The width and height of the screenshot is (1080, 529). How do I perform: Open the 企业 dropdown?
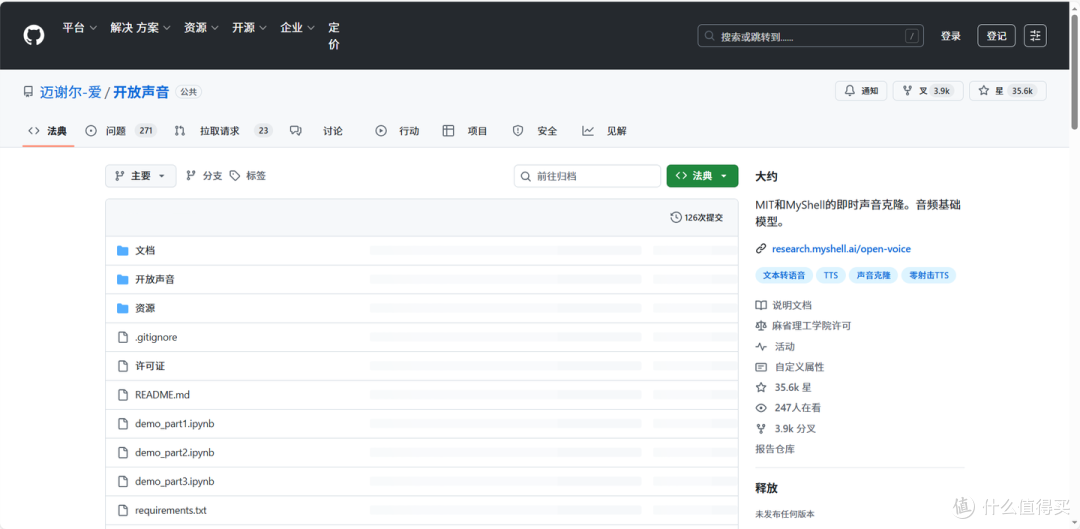tap(298, 28)
